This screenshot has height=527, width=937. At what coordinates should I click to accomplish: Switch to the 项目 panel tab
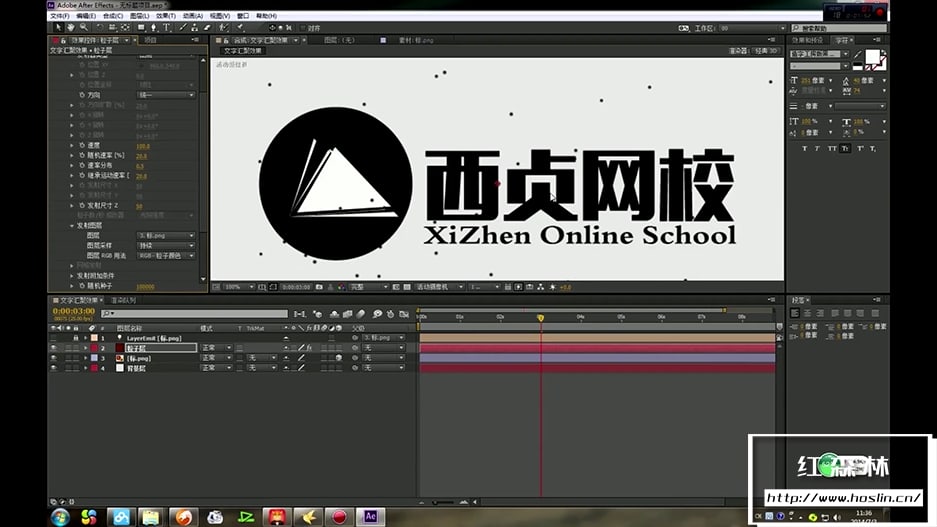point(150,40)
